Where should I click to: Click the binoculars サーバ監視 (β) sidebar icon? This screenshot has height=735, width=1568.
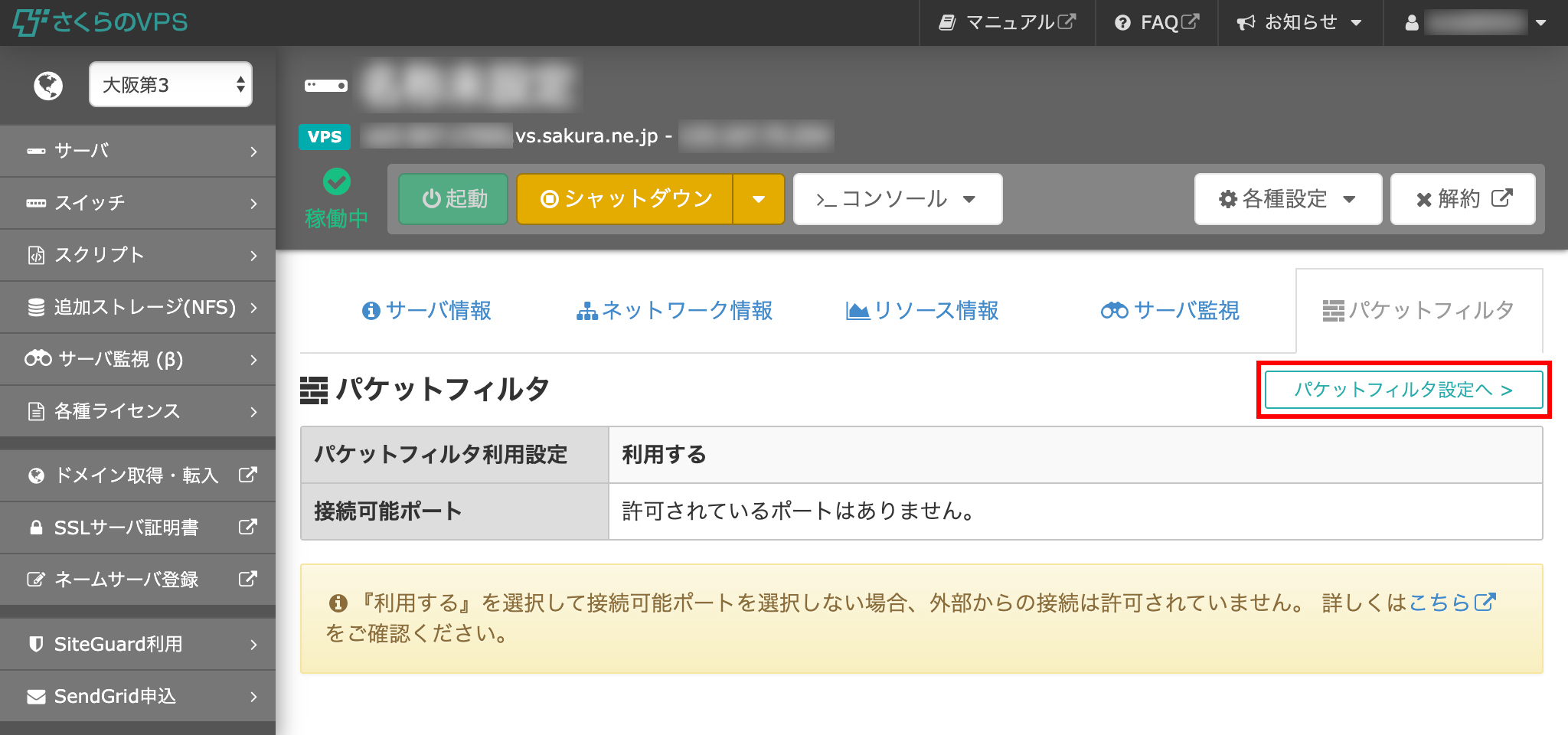coord(38,358)
